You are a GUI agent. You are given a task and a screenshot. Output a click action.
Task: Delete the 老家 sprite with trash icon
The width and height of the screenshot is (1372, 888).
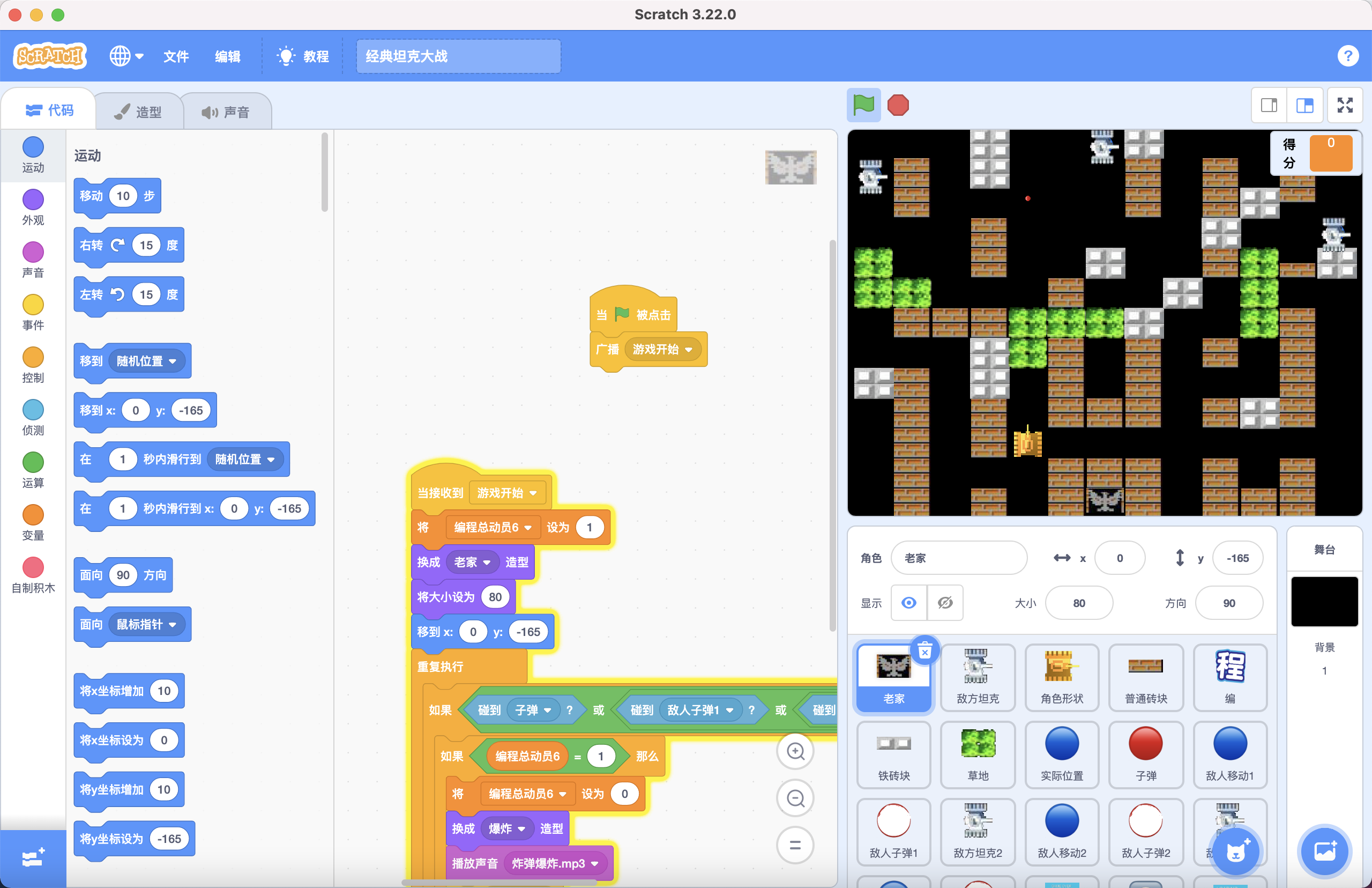[924, 650]
